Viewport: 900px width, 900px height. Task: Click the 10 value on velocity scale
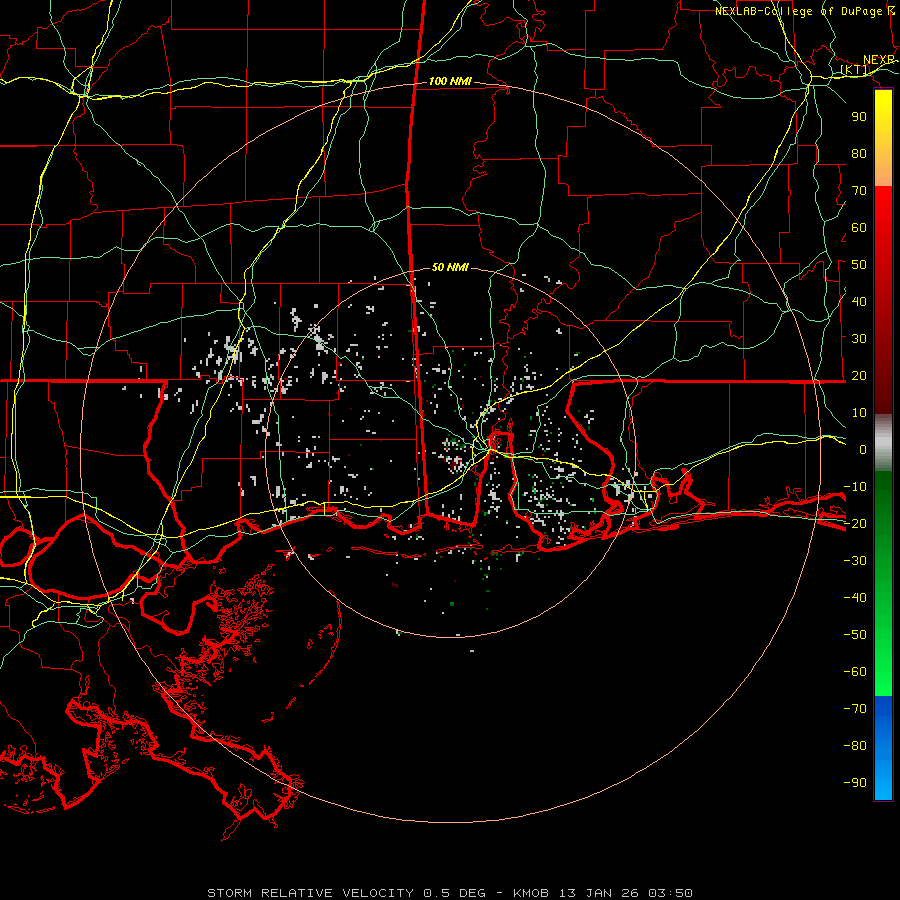(859, 413)
